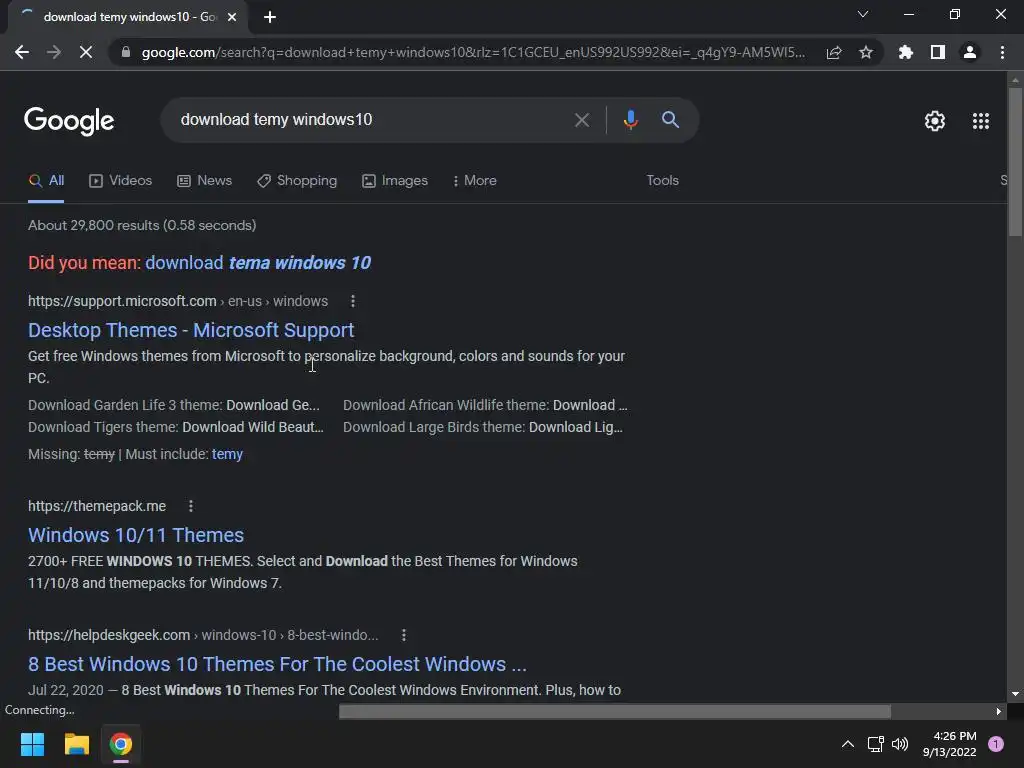Submit search with magnifier icon

tap(670, 120)
